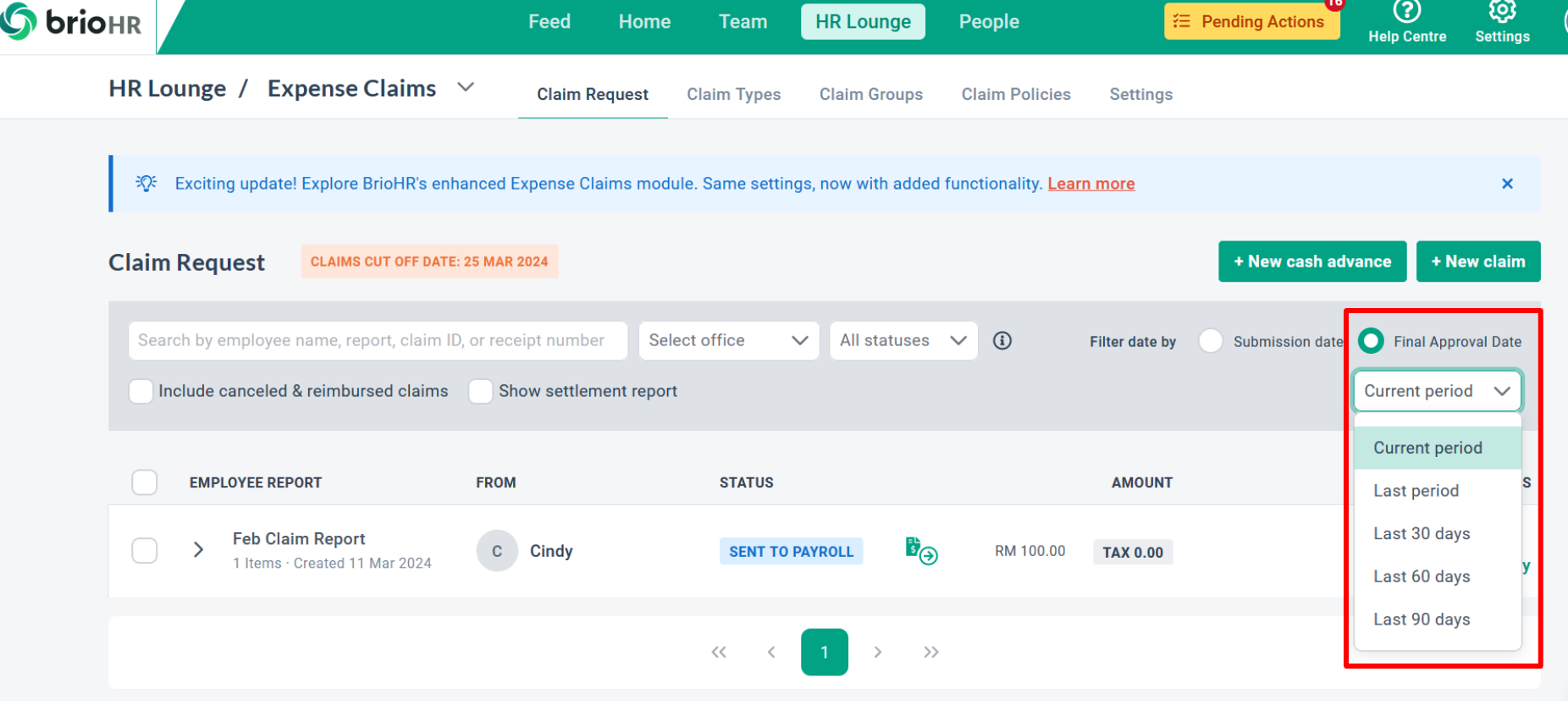Click the name Cindy in the row

coord(551,551)
